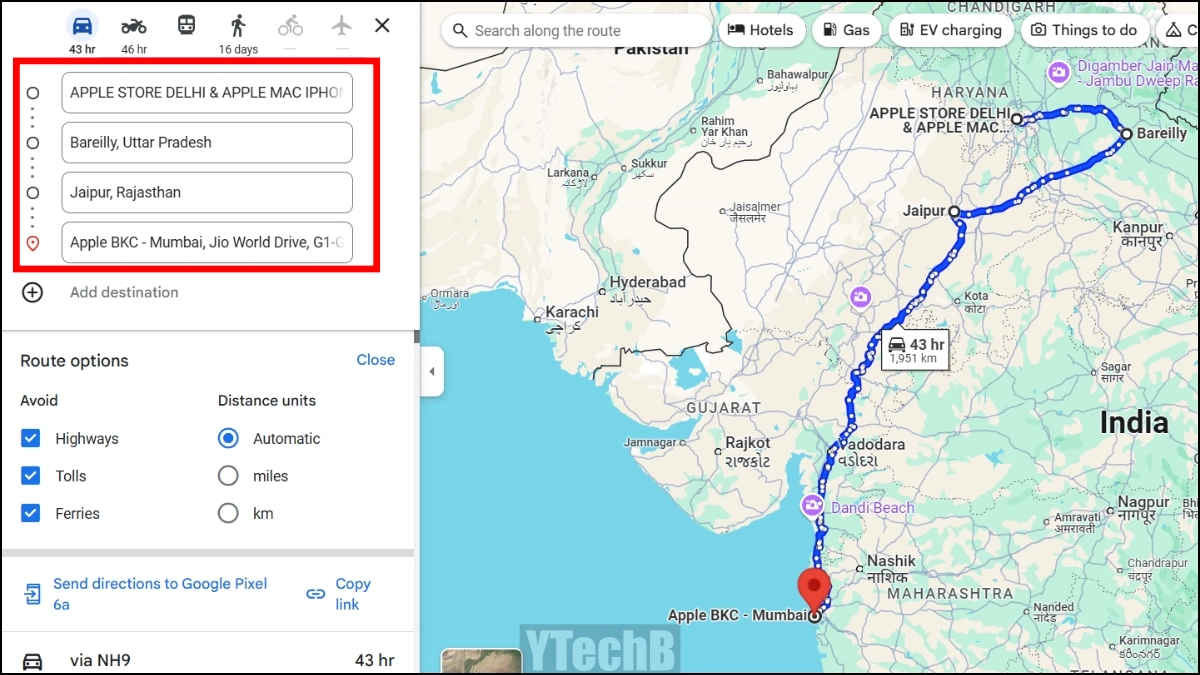This screenshot has width=1200, height=675.
Task: Collapse the side panel with arrow handle
Action: click(x=432, y=372)
